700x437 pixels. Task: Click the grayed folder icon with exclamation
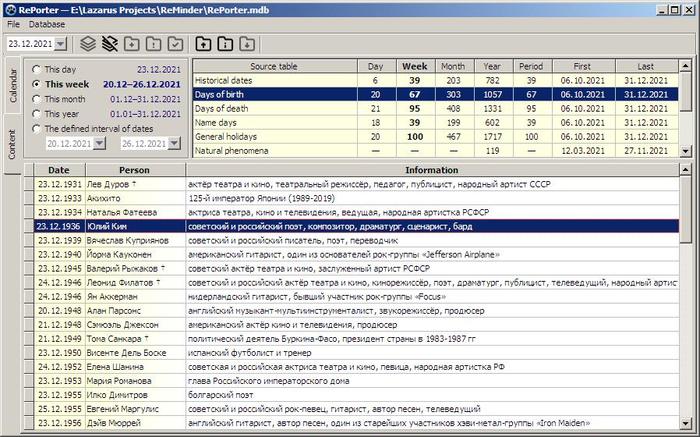[154, 44]
